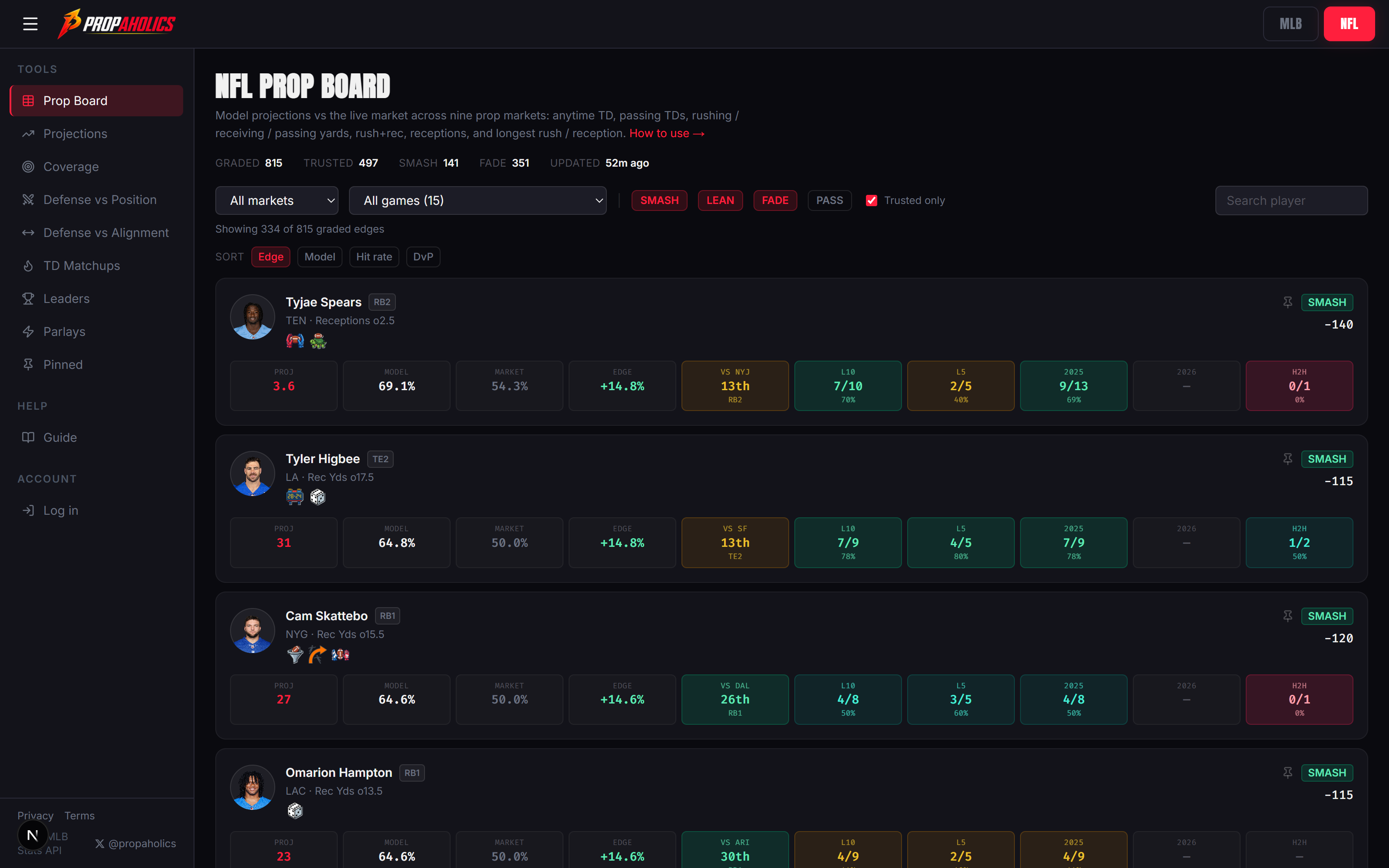
Task: Open the Terms footer link
Action: click(79, 816)
